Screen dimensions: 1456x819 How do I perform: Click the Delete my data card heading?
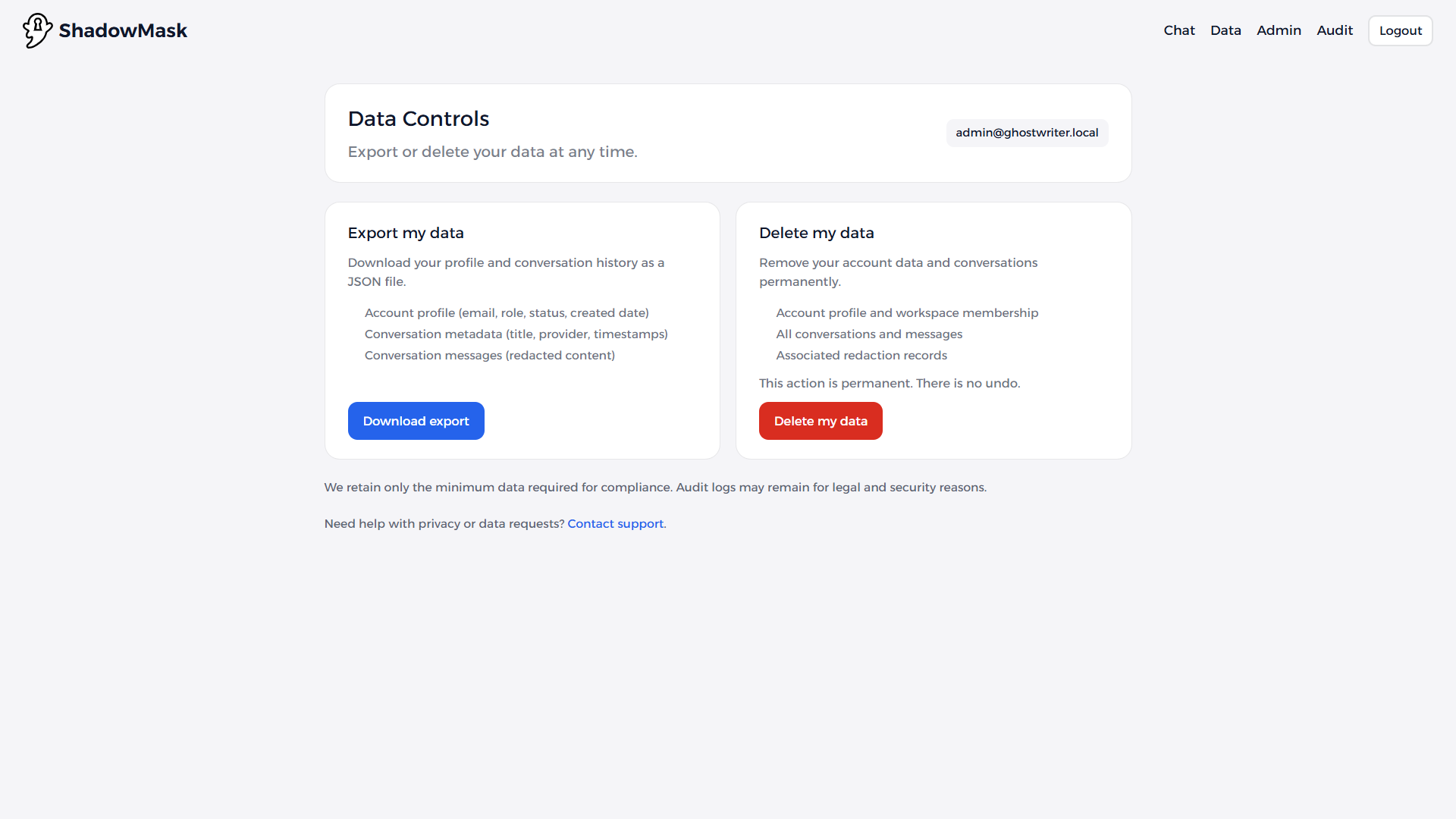point(816,234)
